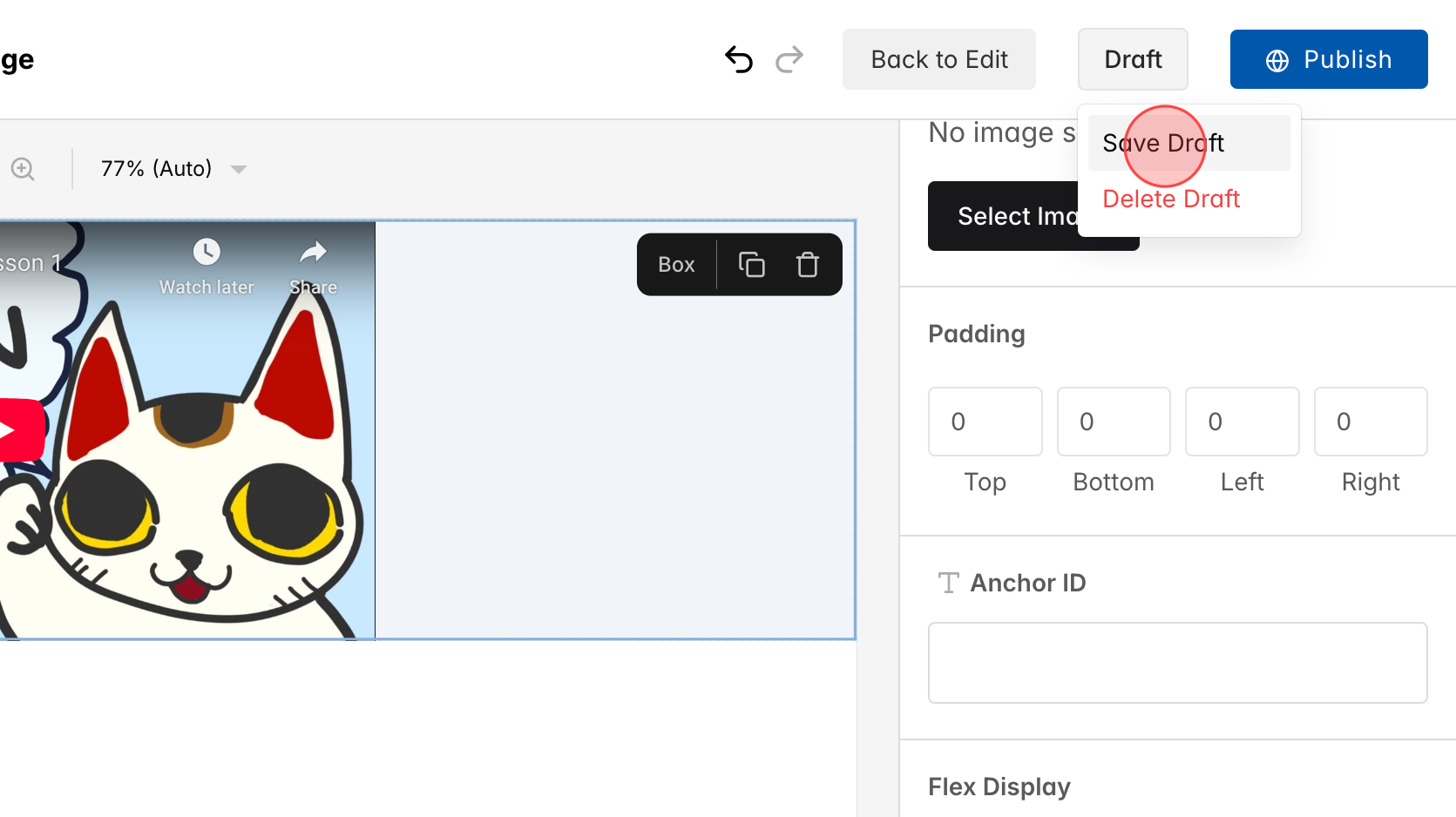Click the redo arrow icon
The width and height of the screenshot is (1456, 817).
(789, 59)
